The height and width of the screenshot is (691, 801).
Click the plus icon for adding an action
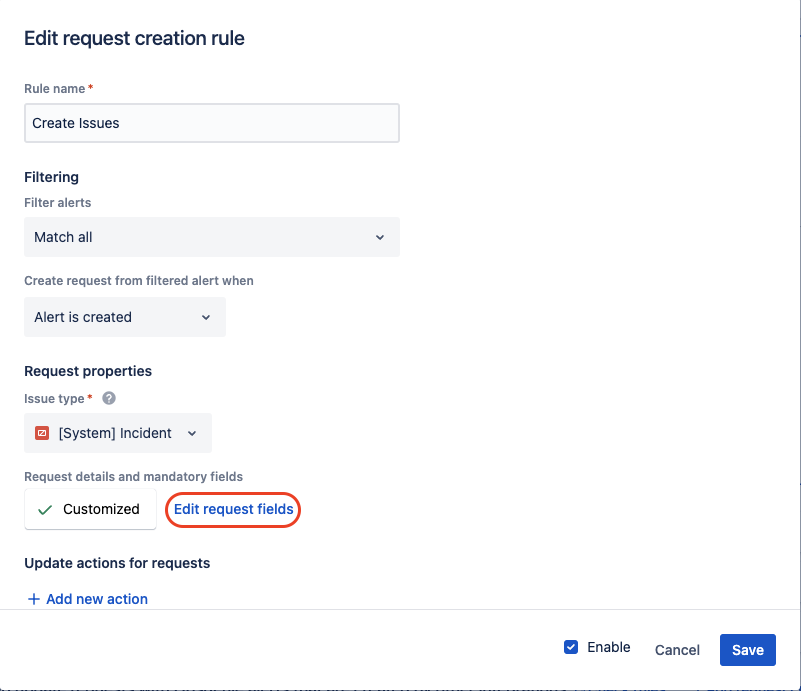click(34, 599)
